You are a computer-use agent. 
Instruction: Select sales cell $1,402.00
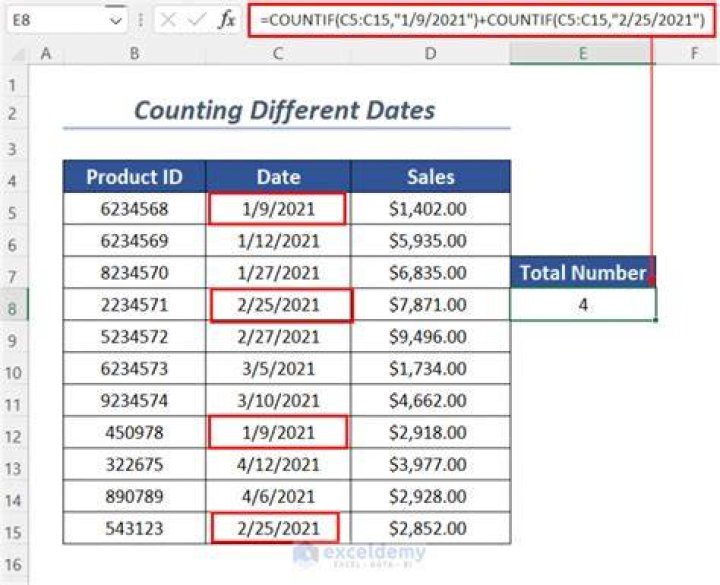[430, 208]
